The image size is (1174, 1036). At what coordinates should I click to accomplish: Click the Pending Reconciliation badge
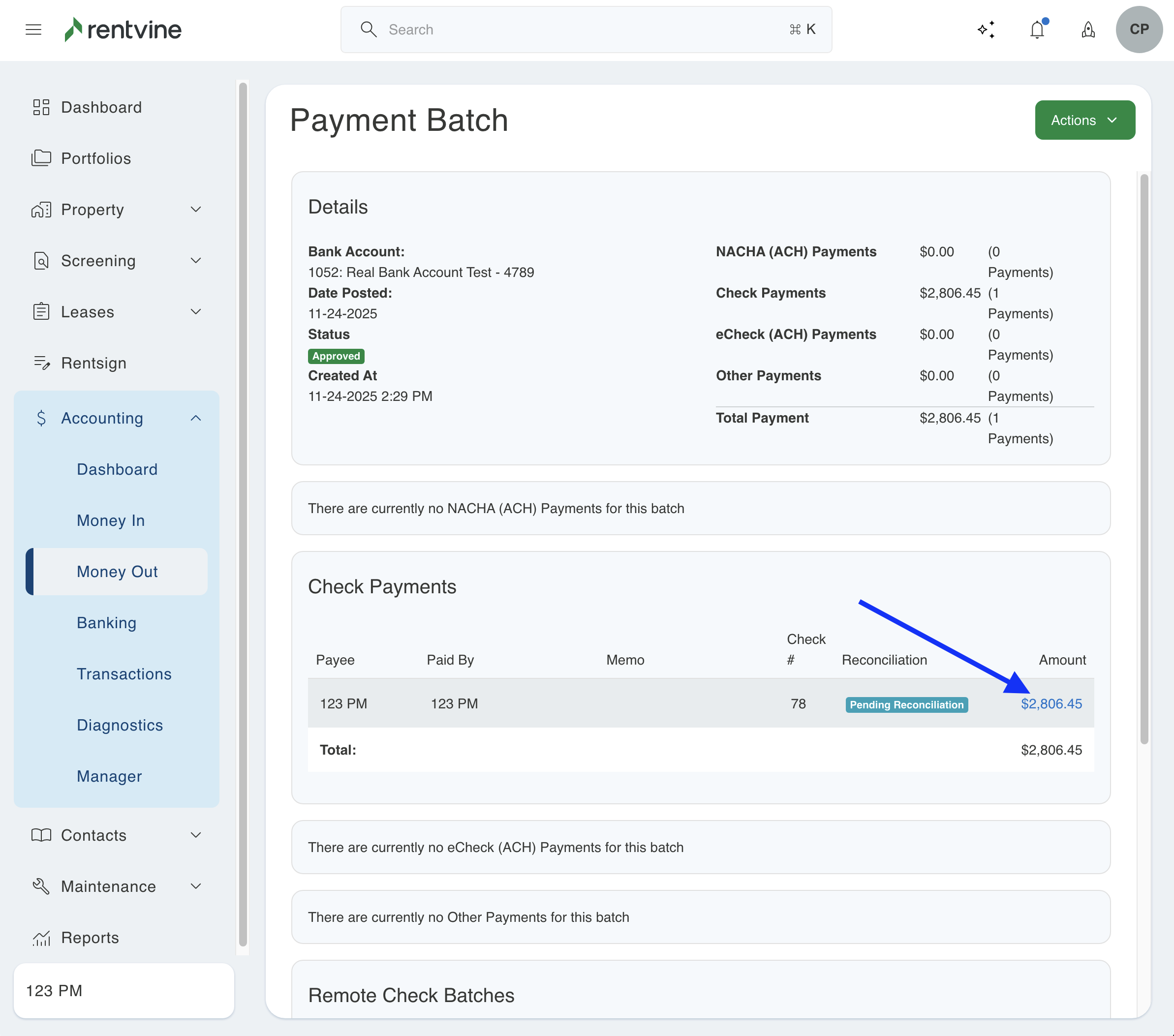906,704
